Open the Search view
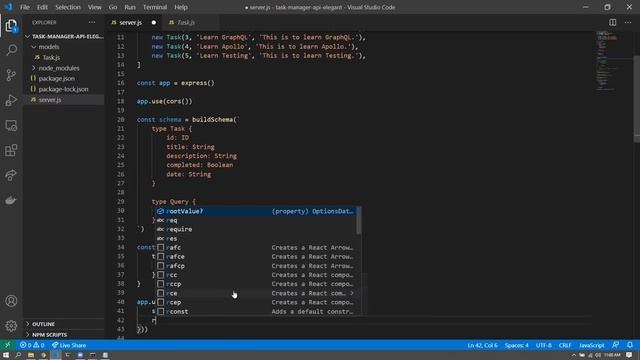The width and height of the screenshot is (640, 360). [x=11, y=50]
